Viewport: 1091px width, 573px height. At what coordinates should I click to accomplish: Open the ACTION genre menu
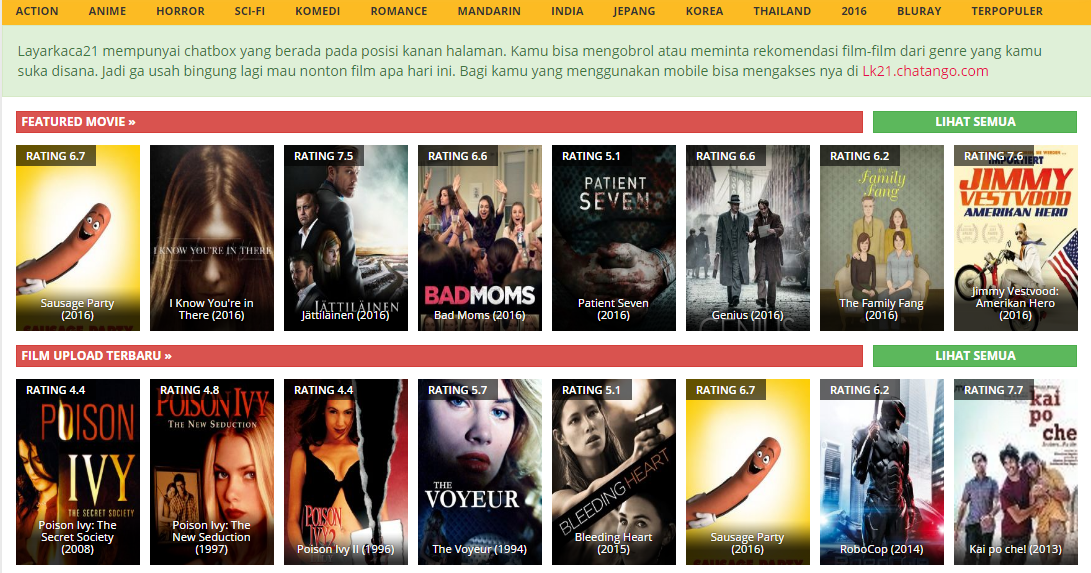(37, 11)
